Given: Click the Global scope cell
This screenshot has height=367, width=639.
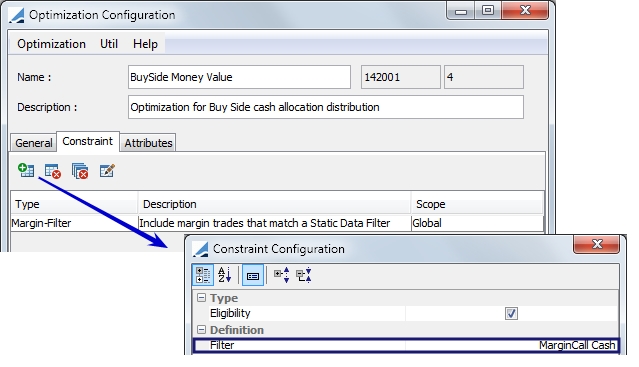Looking at the screenshot, I should tap(477, 223).
